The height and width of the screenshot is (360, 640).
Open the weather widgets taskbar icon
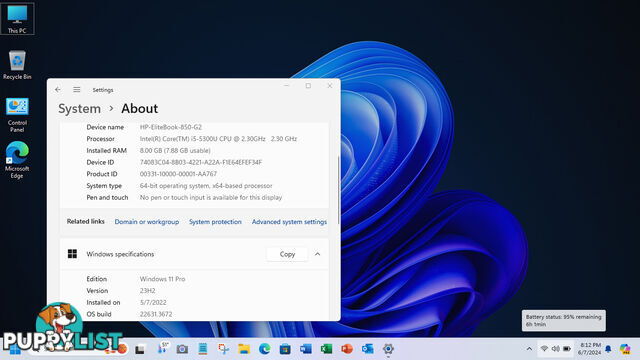pos(162,348)
